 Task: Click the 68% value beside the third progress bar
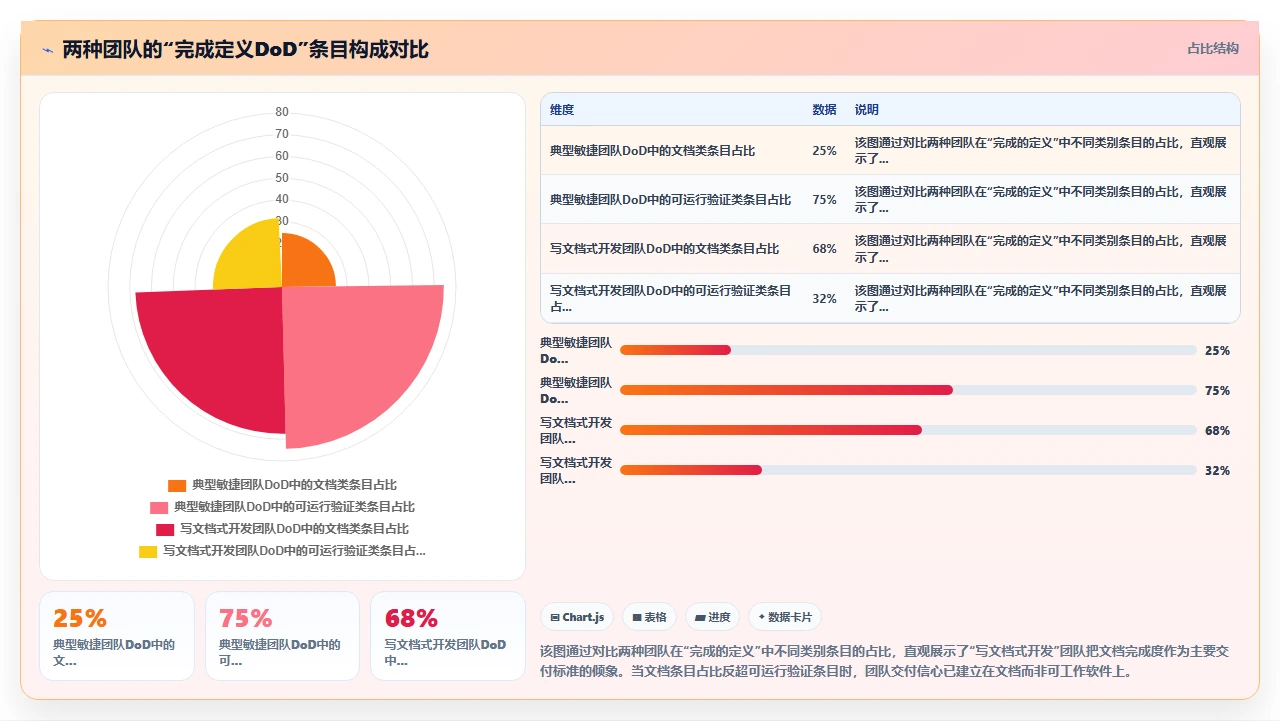click(x=1217, y=431)
